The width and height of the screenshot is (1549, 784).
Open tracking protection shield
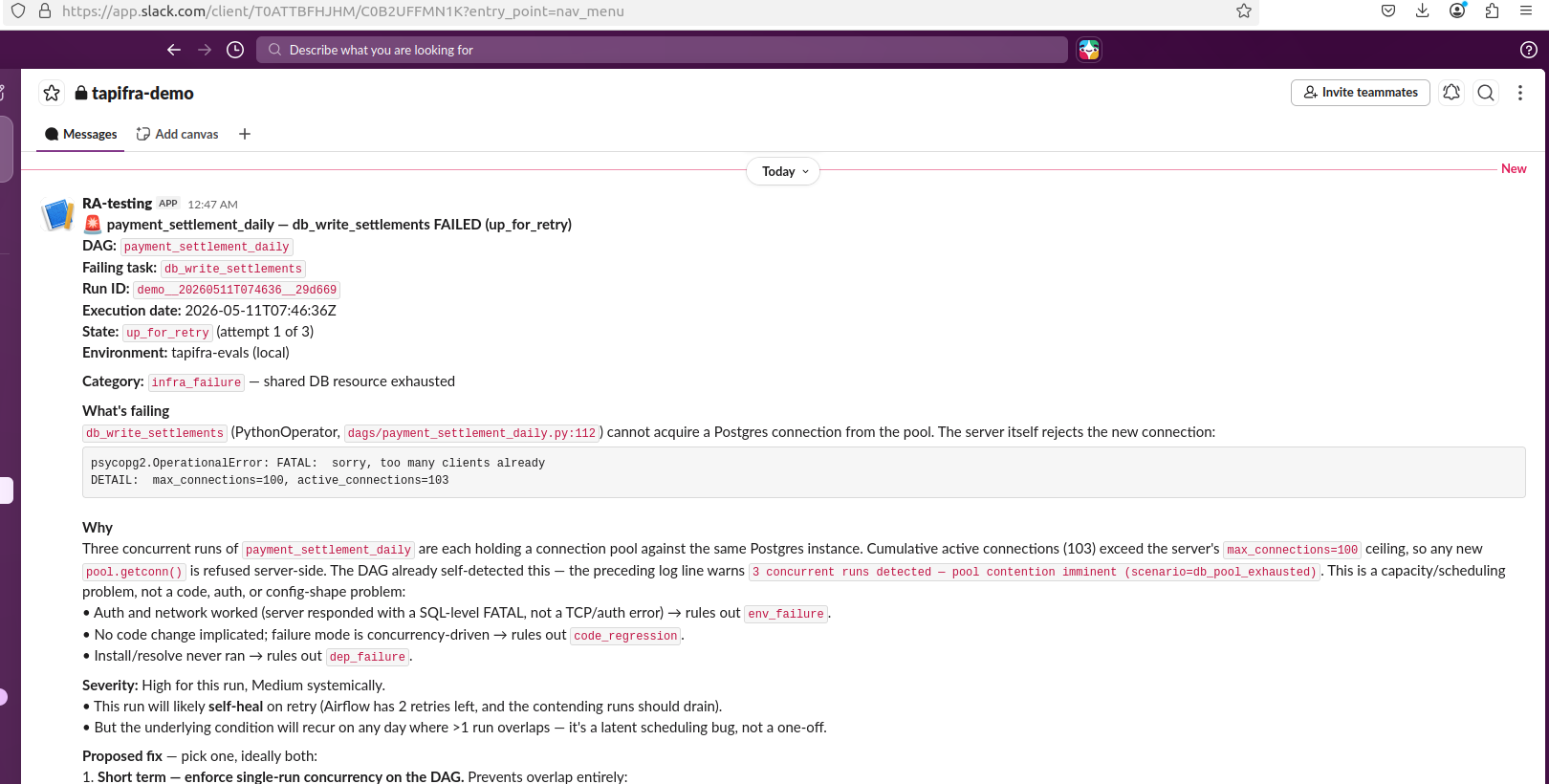[x=18, y=11]
